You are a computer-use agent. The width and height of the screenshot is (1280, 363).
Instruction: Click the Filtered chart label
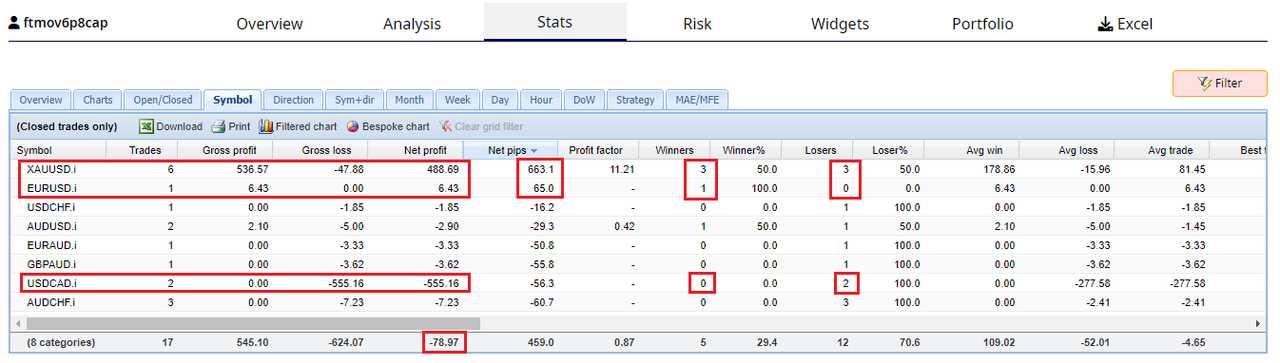306,127
